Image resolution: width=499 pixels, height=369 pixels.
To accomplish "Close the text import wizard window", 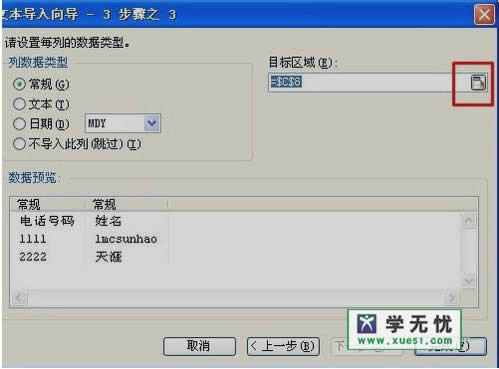I will [x=484, y=15].
